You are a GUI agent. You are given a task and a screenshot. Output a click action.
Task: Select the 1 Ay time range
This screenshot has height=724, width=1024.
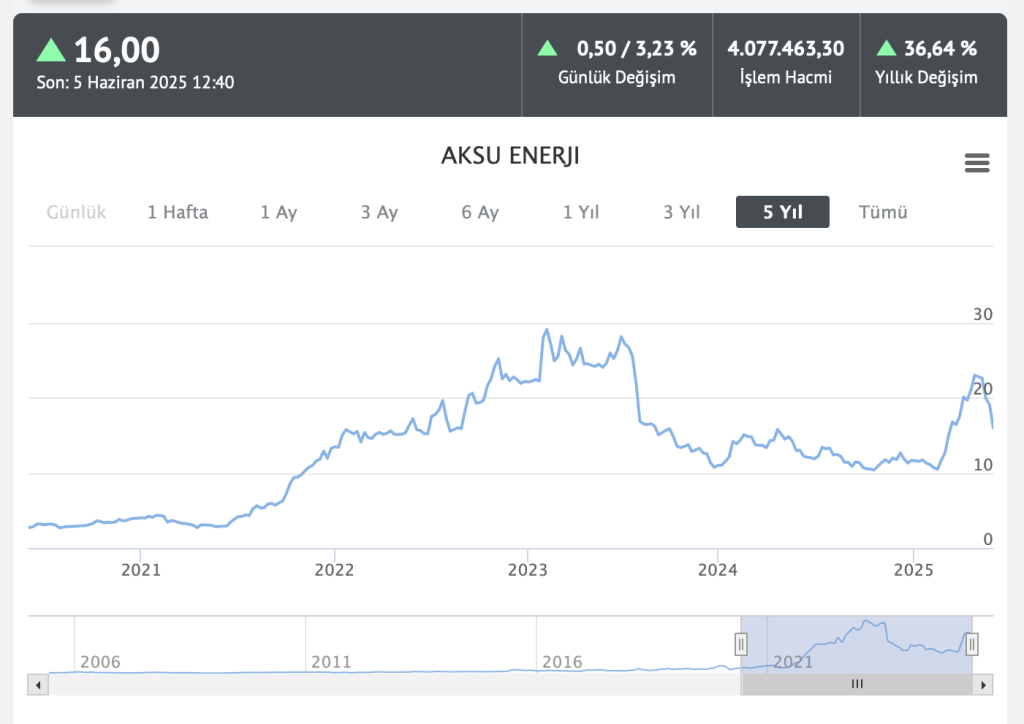(279, 212)
